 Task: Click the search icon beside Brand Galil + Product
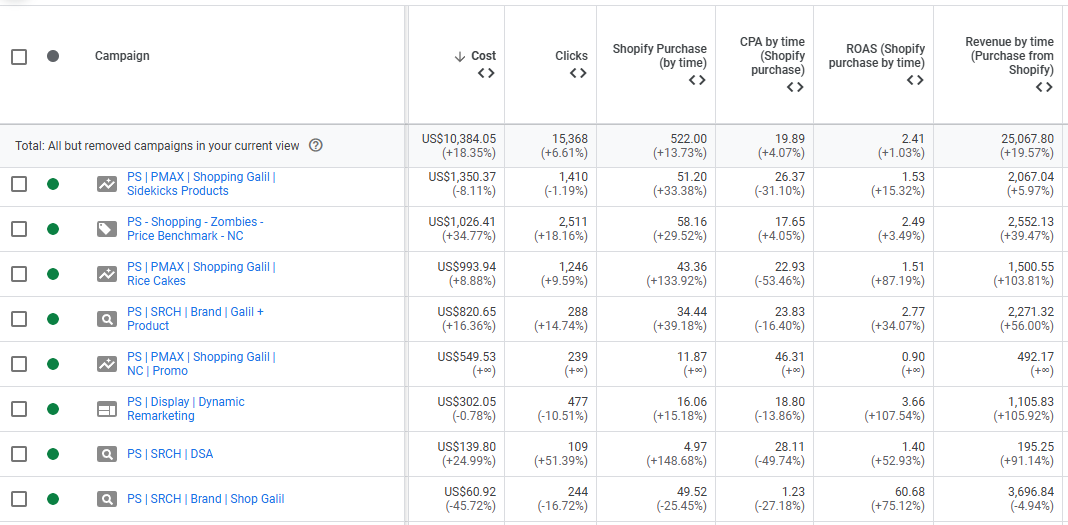click(107, 319)
